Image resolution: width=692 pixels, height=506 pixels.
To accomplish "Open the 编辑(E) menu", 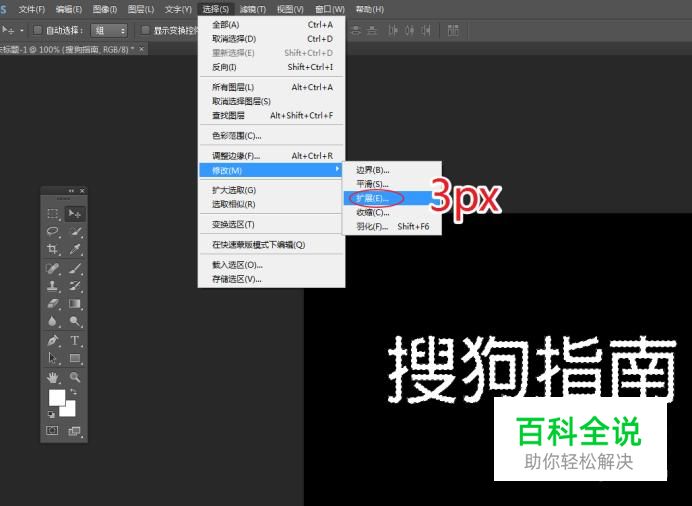I will coord(69,9).
